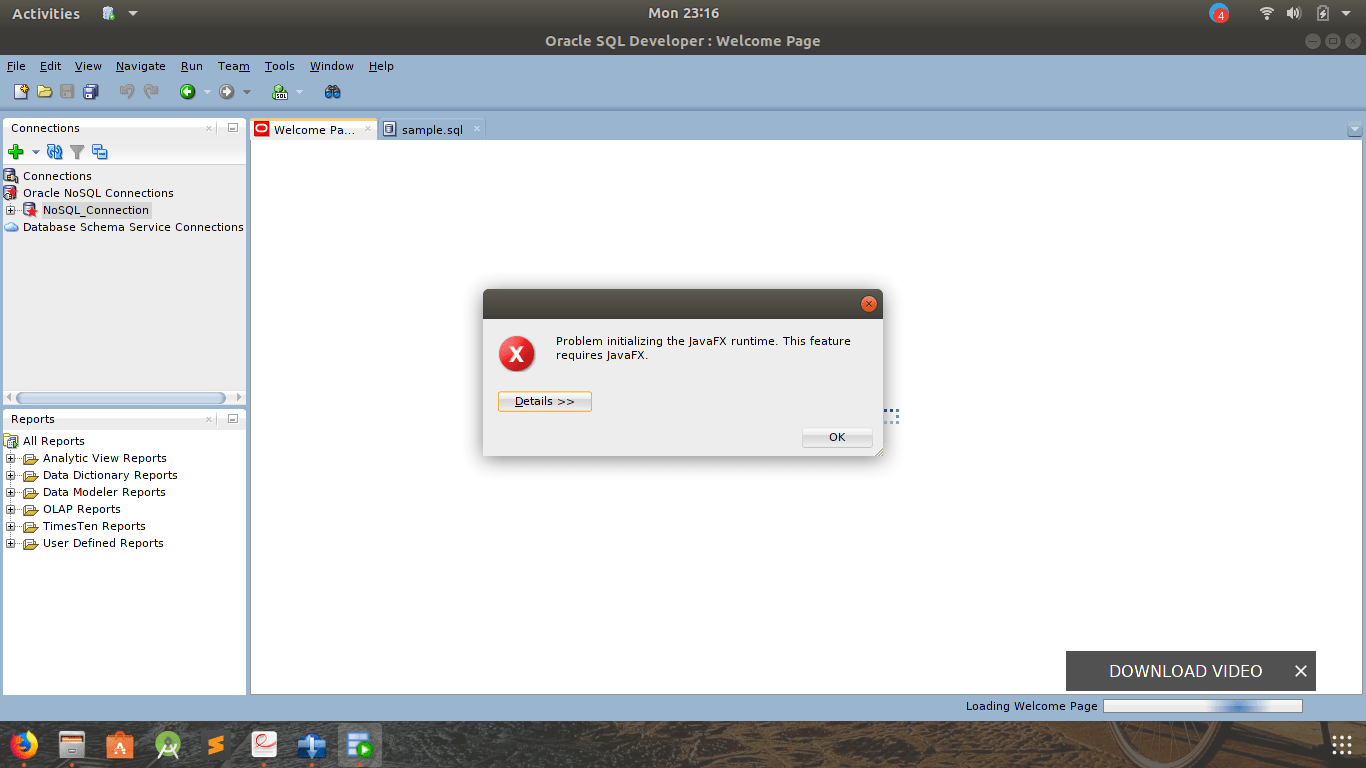Open the File menu
1366x768 pixels.
(x=16, y=66)
